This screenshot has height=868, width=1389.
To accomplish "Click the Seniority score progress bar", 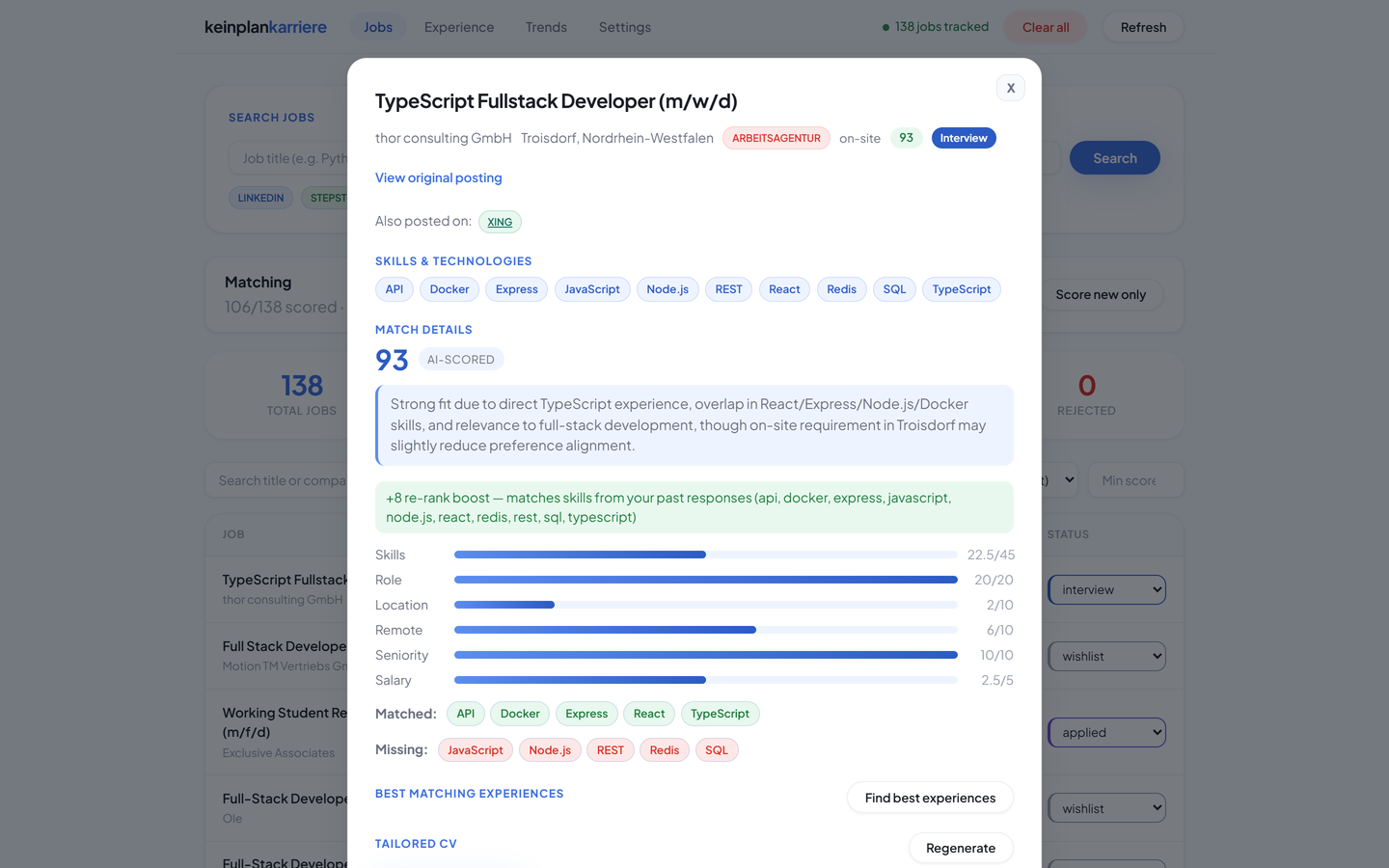I will 706,655.
